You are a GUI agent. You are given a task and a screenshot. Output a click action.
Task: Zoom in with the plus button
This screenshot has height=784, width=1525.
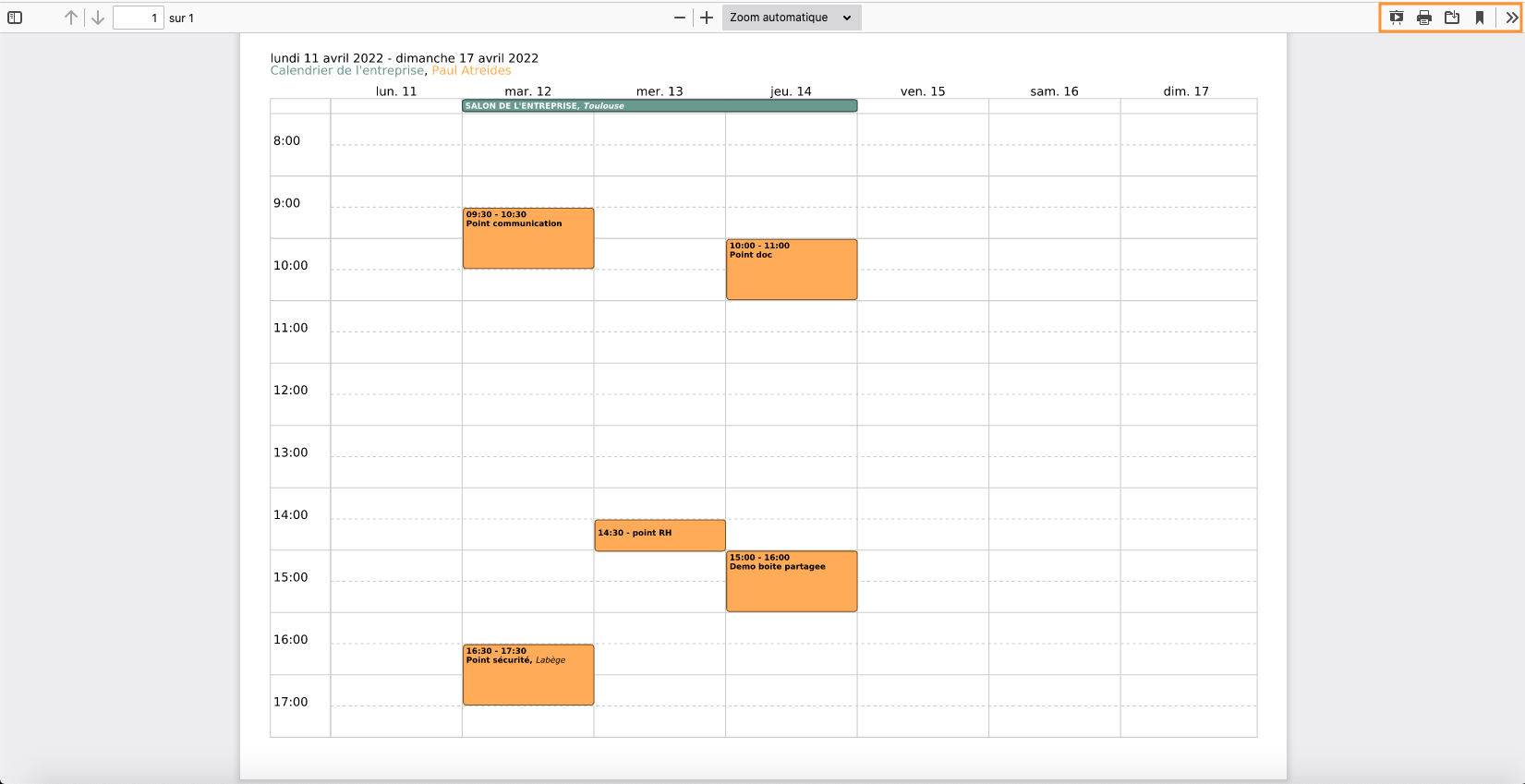point(707,18)
